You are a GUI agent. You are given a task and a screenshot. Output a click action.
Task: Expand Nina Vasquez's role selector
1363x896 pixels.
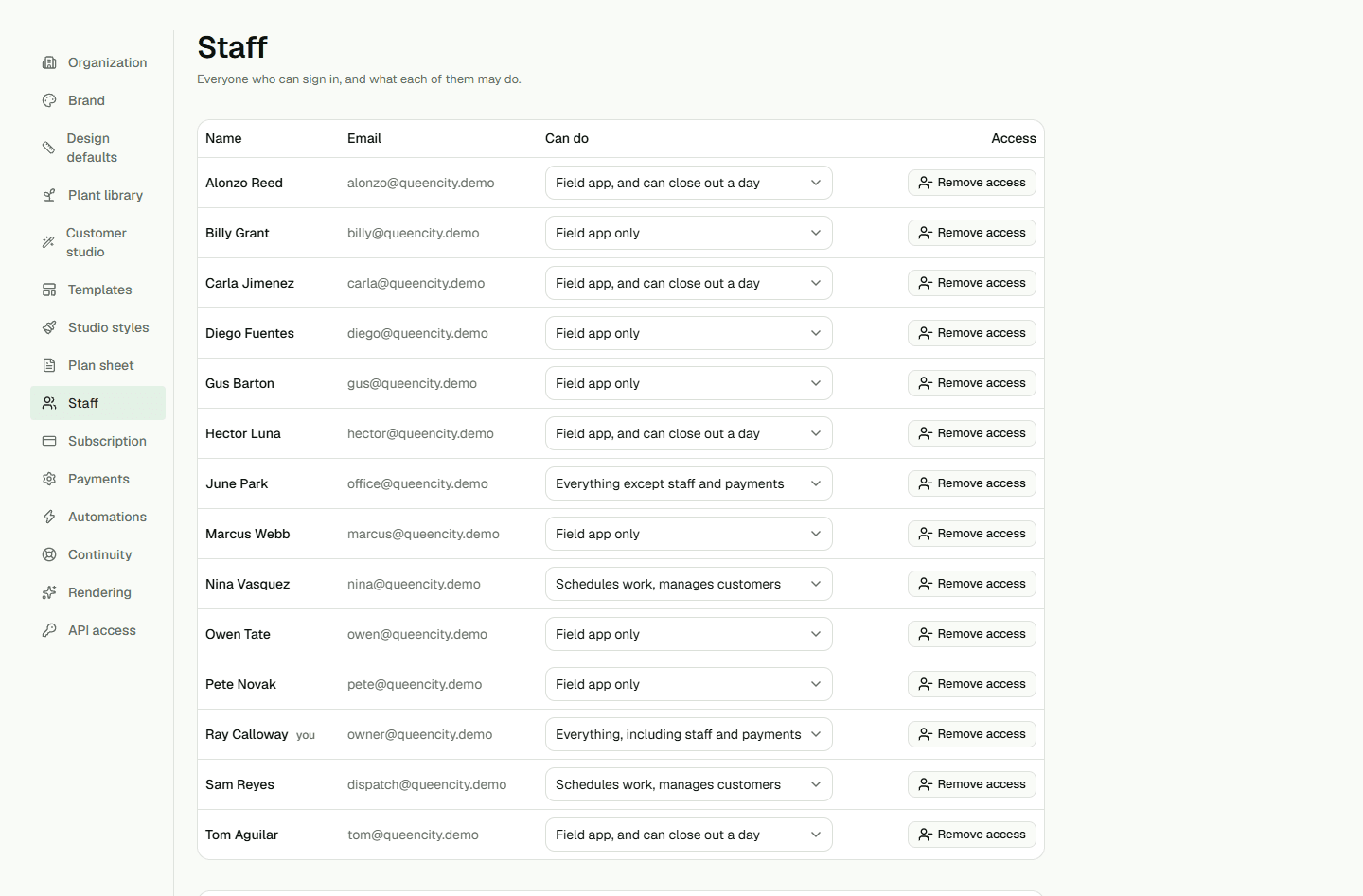click(x=689, y=584)
